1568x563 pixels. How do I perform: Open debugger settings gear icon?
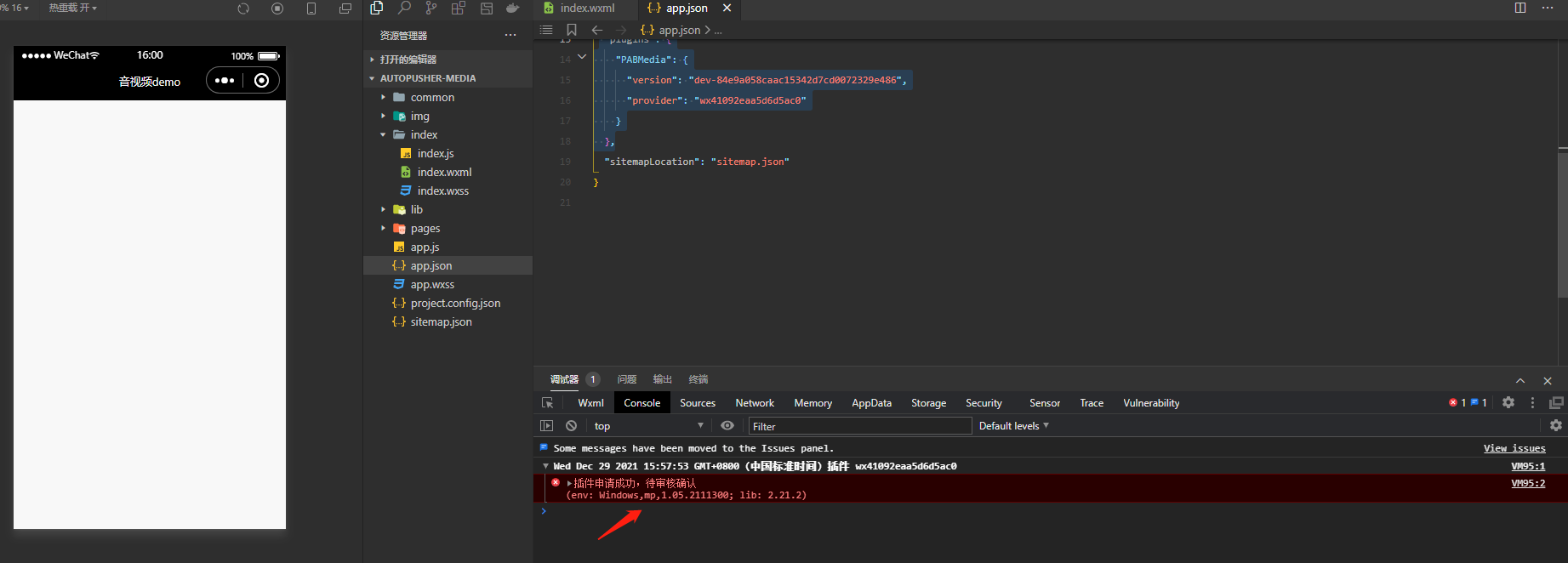click(x=1508, y=403)
